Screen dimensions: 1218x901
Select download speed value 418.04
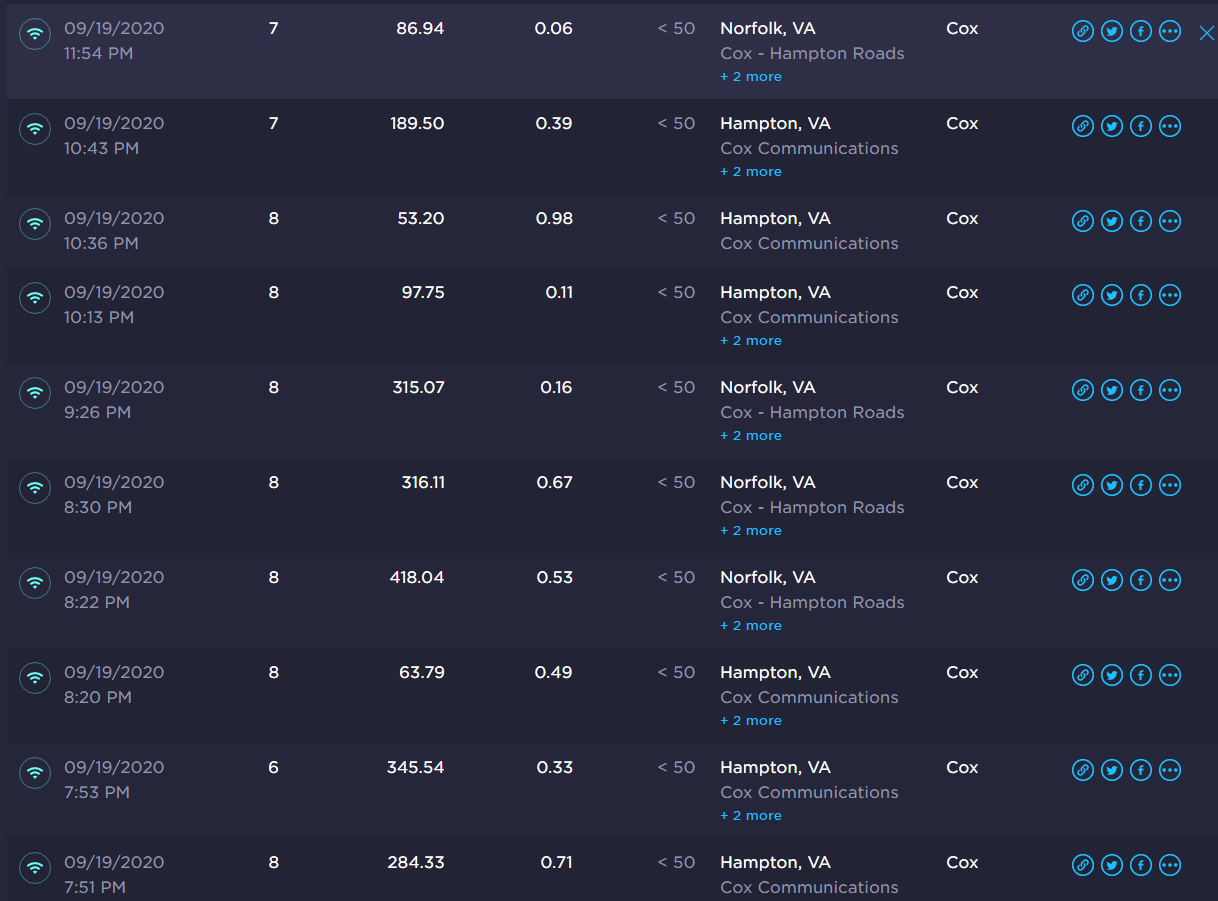(417, 577)
